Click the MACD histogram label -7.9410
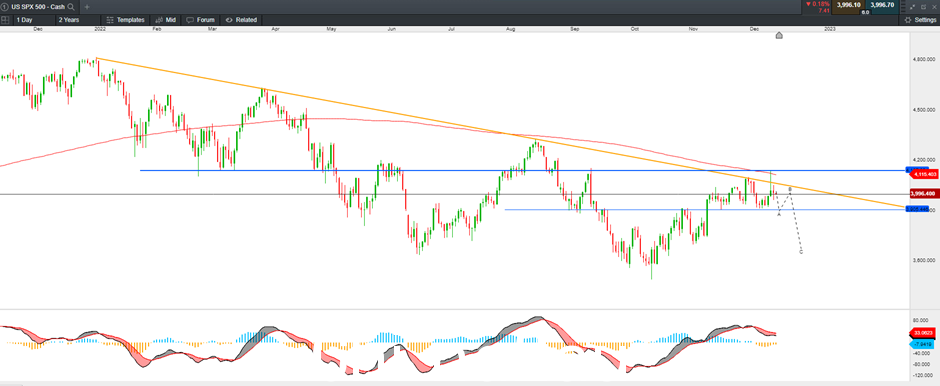 (920, 345)
